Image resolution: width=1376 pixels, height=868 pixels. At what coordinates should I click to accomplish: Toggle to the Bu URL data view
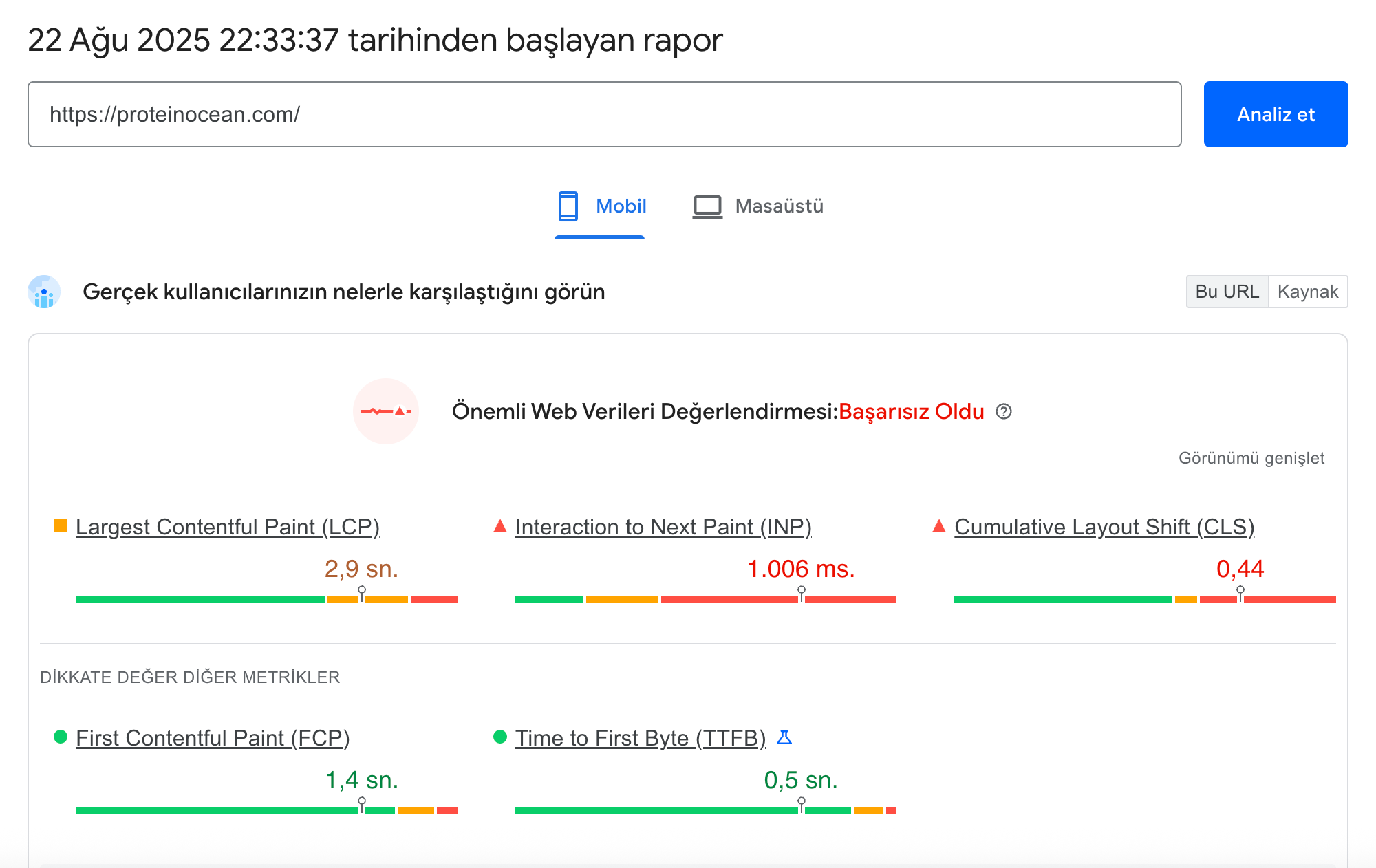tap(1227, 291)
